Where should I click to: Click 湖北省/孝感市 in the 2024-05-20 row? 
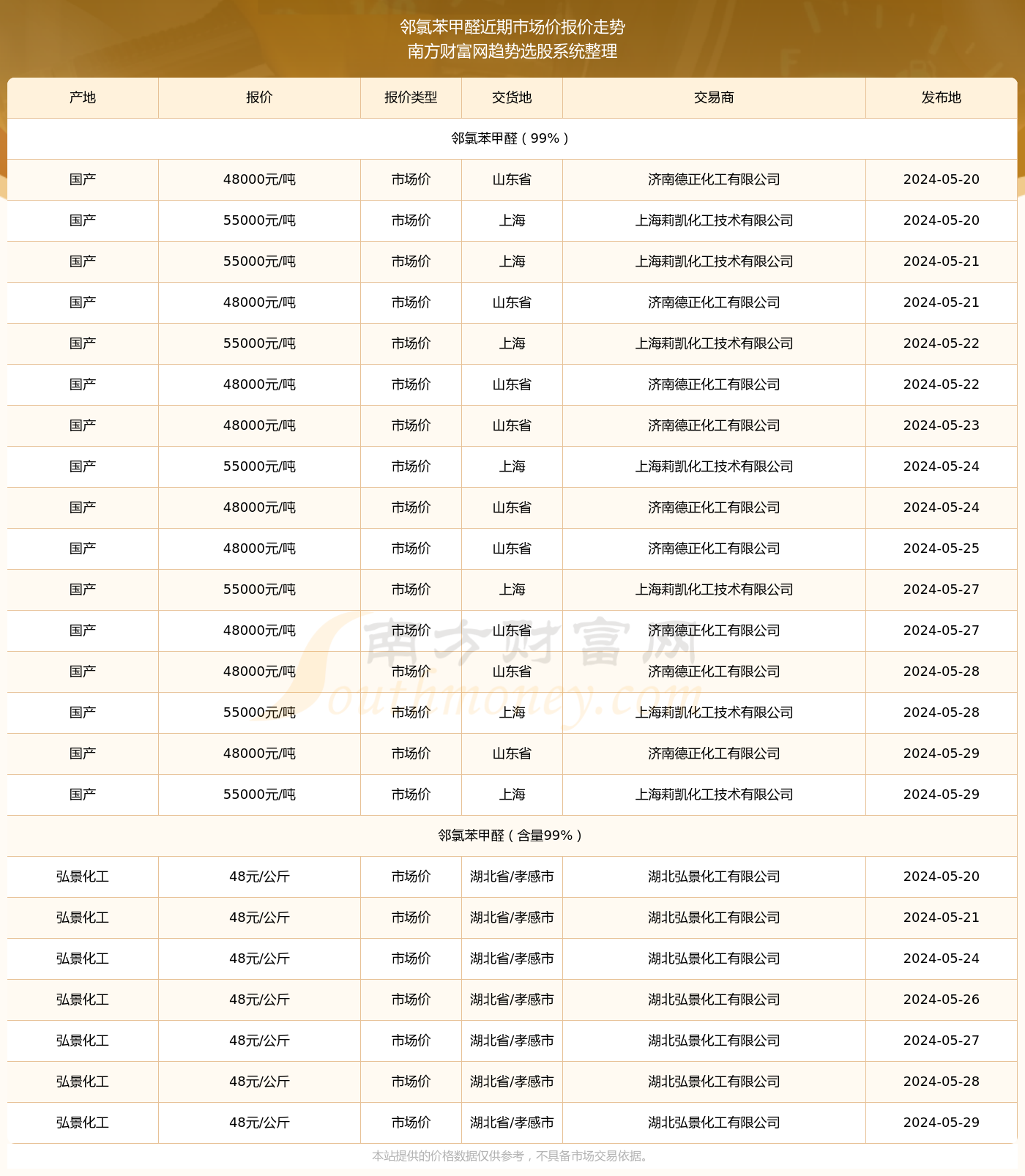click(x=512, y=877)
